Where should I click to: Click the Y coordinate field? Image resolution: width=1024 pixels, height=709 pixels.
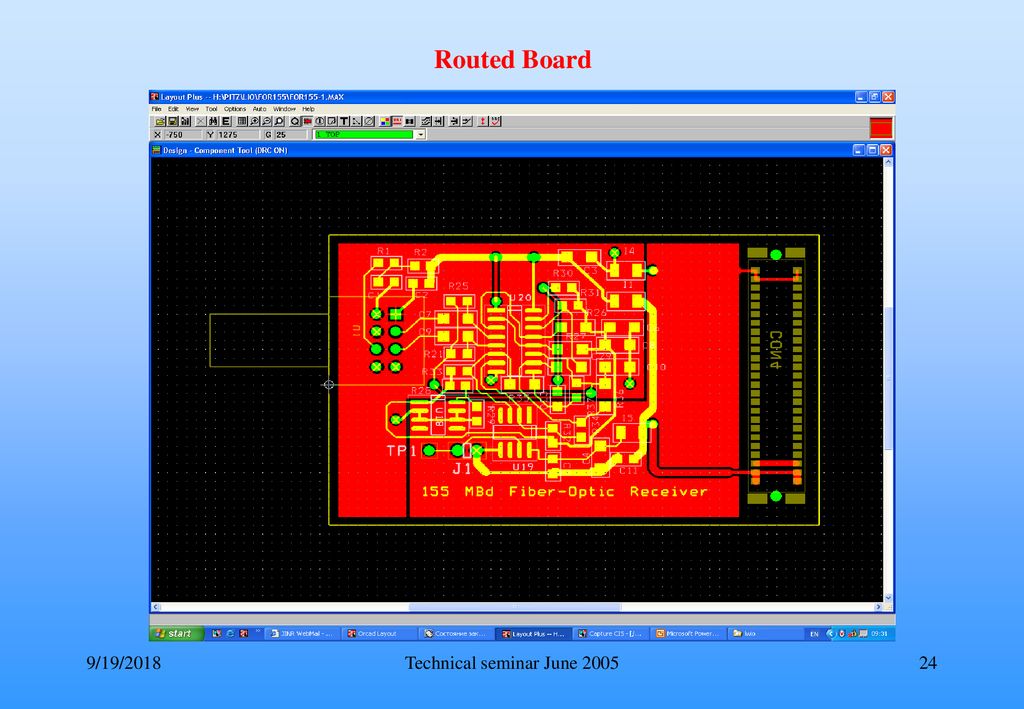(238, 134)
